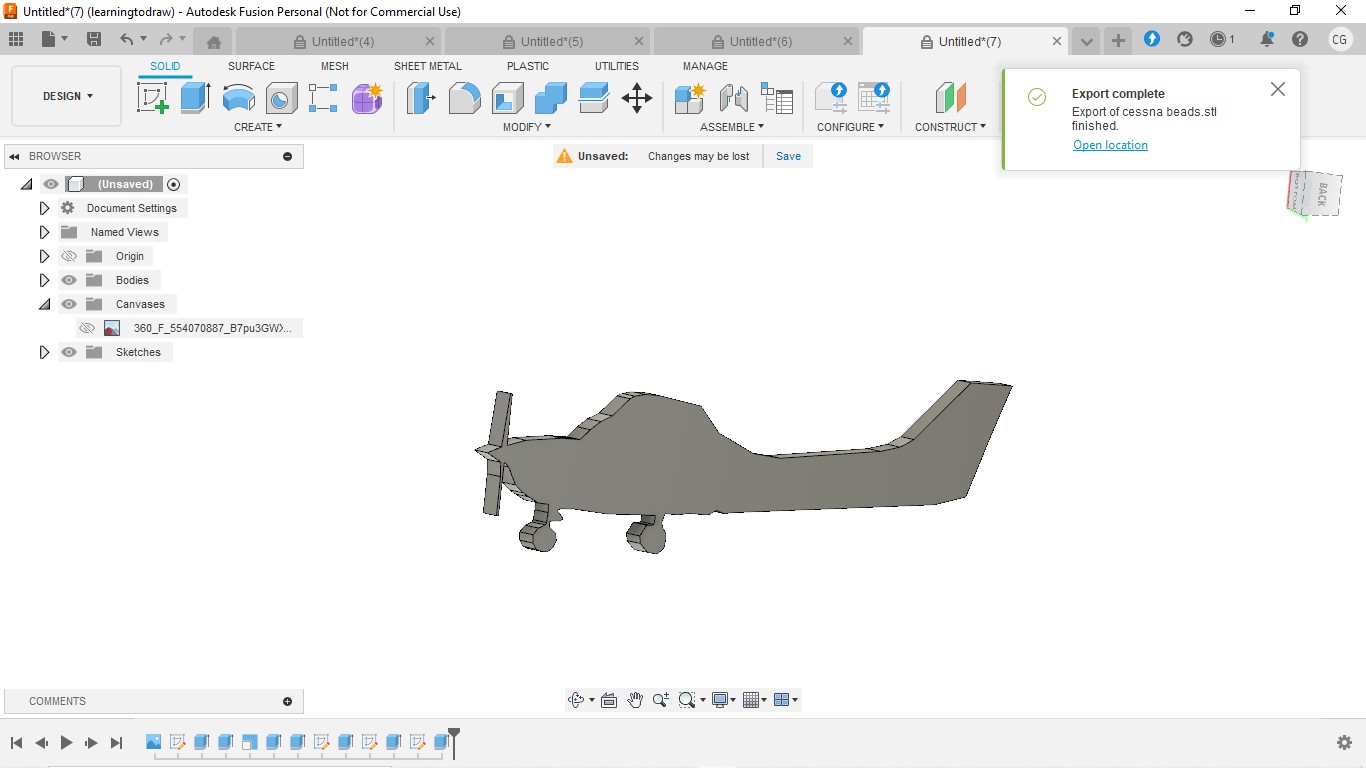Viewport: 1366px width, 768px height.
Task: Click Save in the unsaved warning
Action: pos(788,156)
